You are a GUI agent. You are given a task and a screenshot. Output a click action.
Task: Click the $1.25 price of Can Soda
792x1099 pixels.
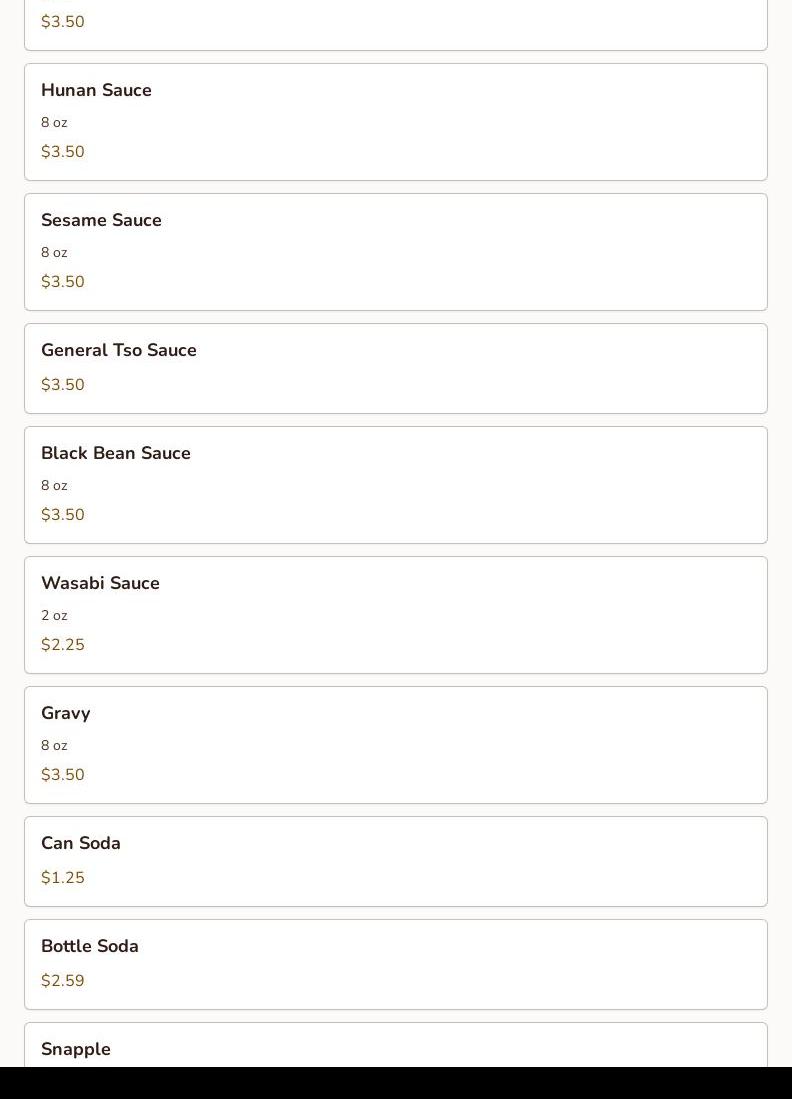(x=63, y=878)
